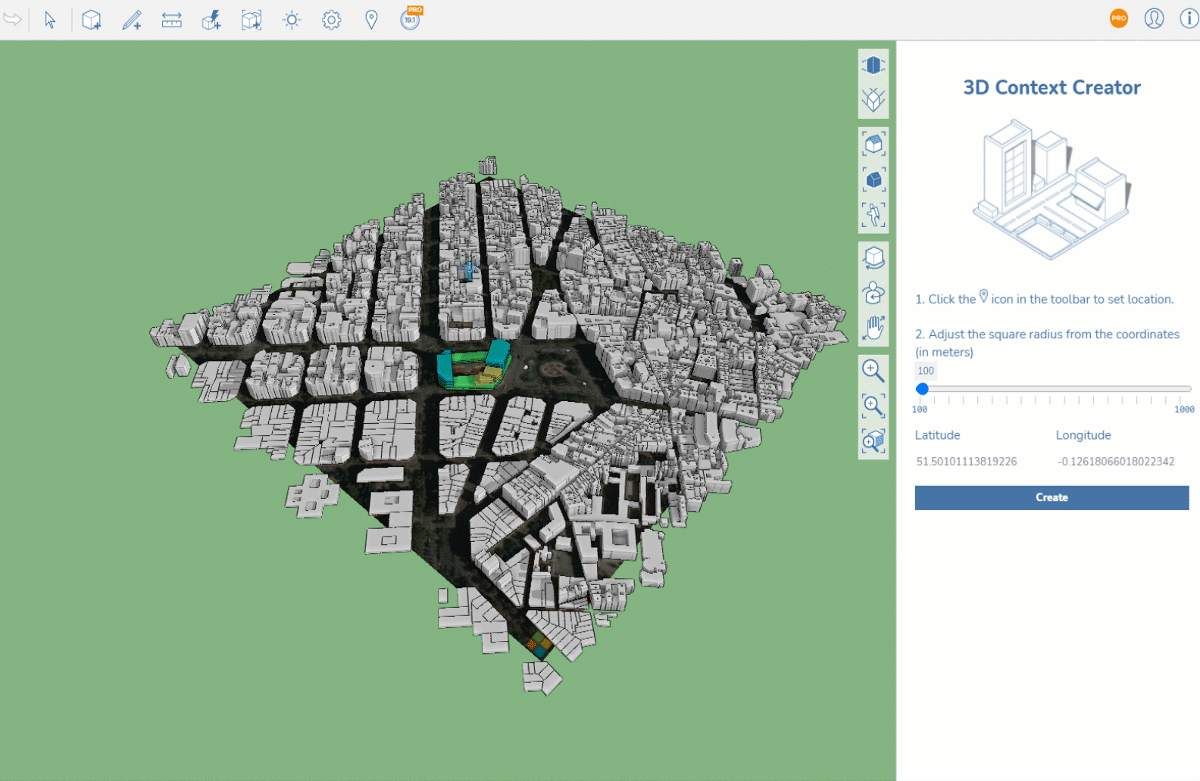
Task: Toggle the wireframe axonometric view icon
Action: click(873, 100)
